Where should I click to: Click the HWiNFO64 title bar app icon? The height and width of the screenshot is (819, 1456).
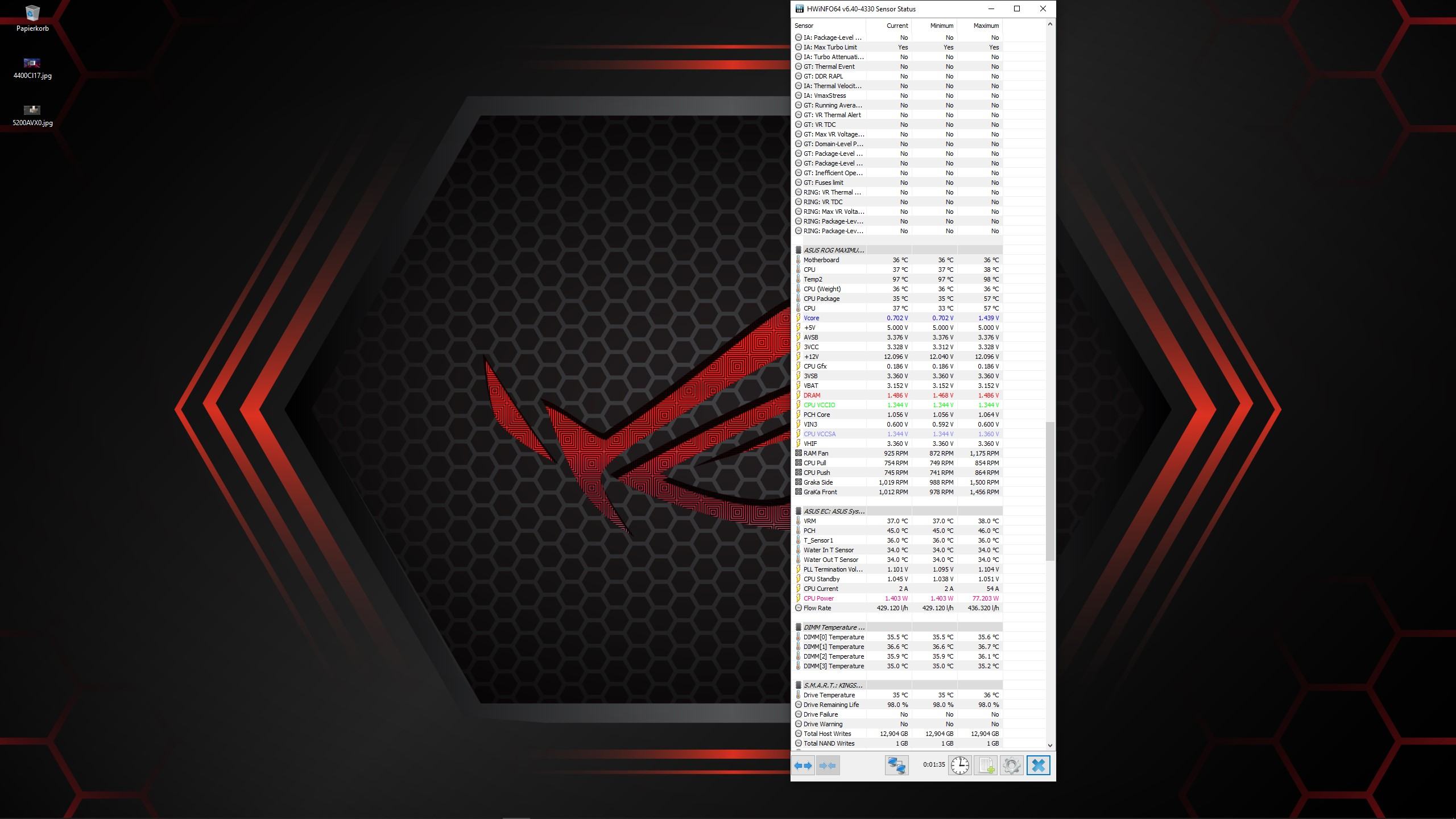point(800,9)
